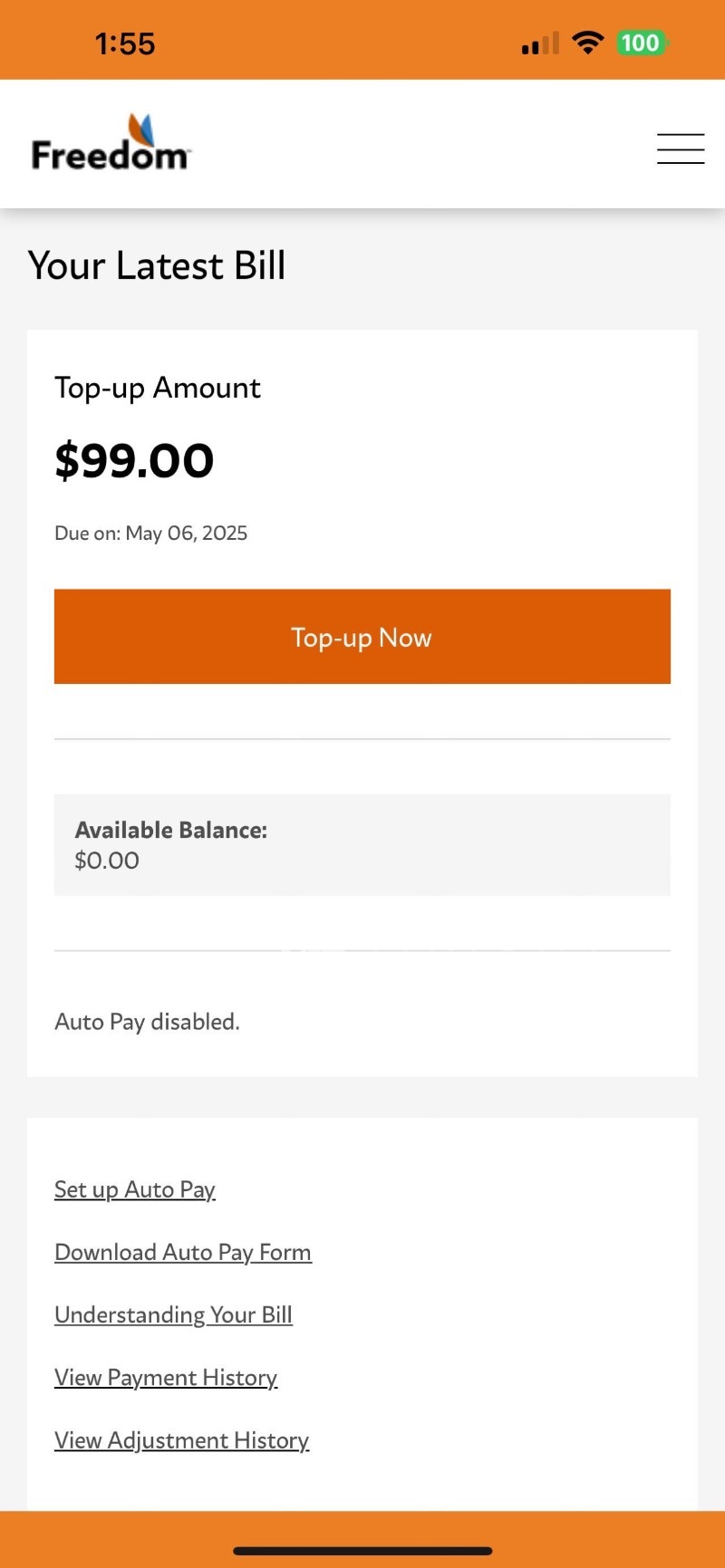Click Download Auto Pay Form link
Image resolution: width=725 pixels, height=1568 pixels.
[183, 1252]
